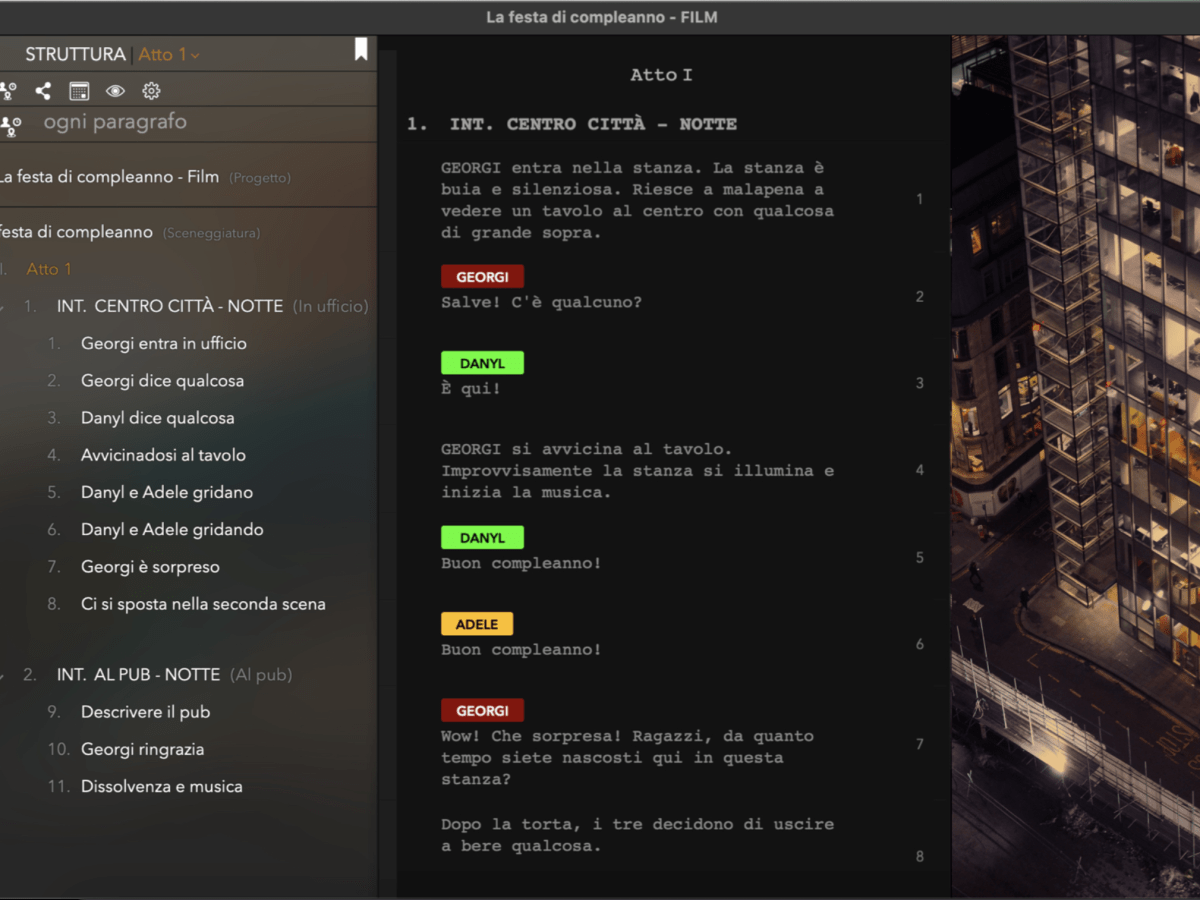Click the characters-and-locations icon in the toolbar

[x=8, y=91]
